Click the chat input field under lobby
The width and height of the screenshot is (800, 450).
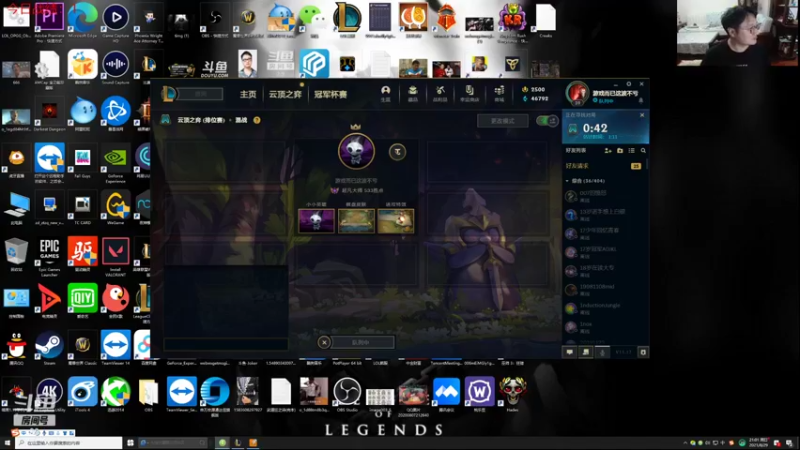tap(226, 344)
